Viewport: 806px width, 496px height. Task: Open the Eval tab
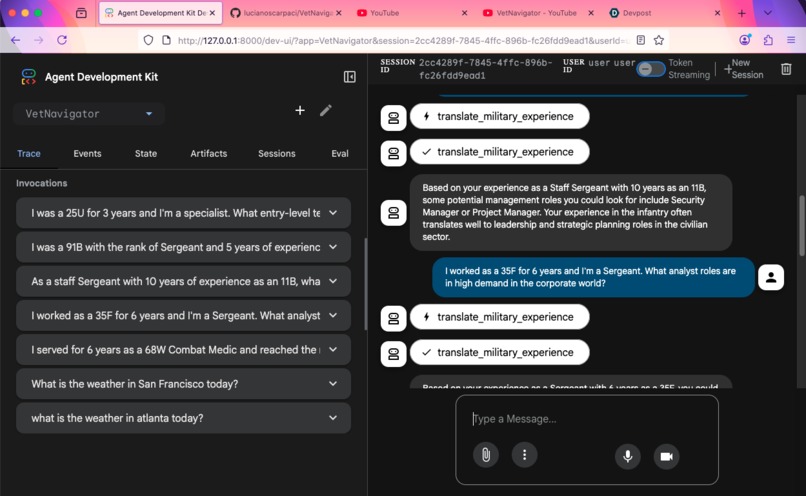pyautogui.click(x=340, y=154)
